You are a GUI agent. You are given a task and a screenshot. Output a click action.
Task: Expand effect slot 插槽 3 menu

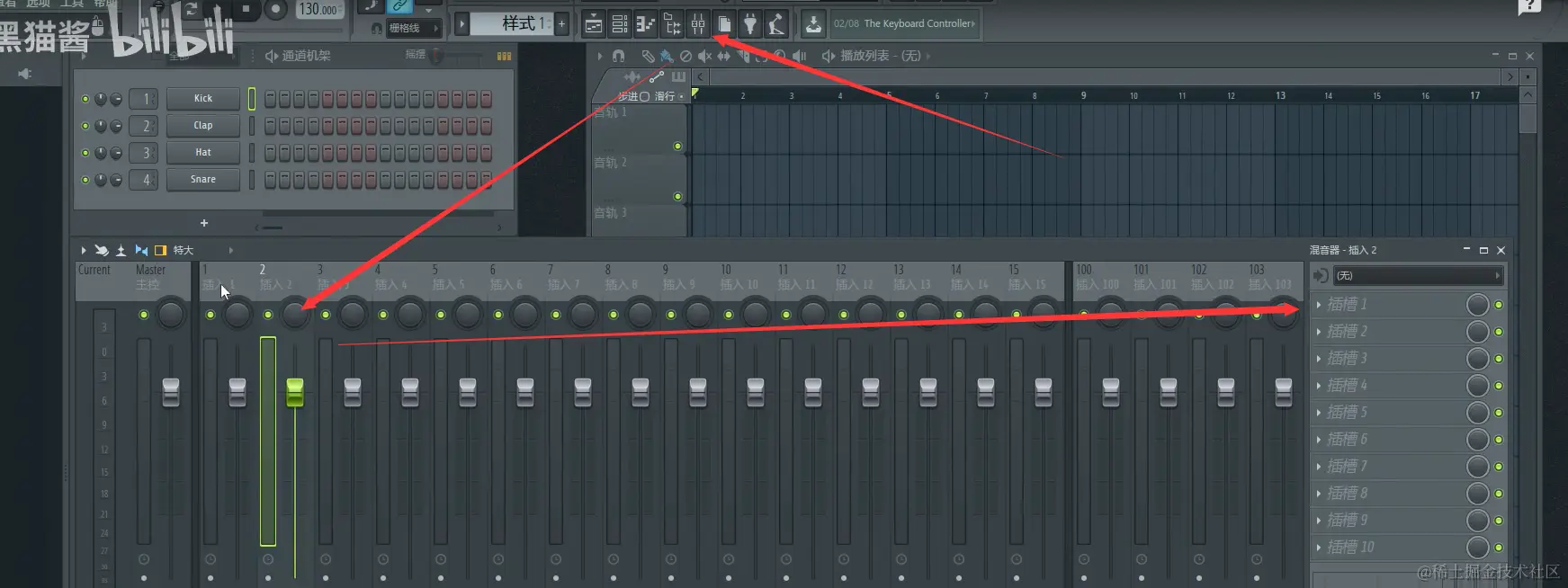click(x=1319, y=359)
